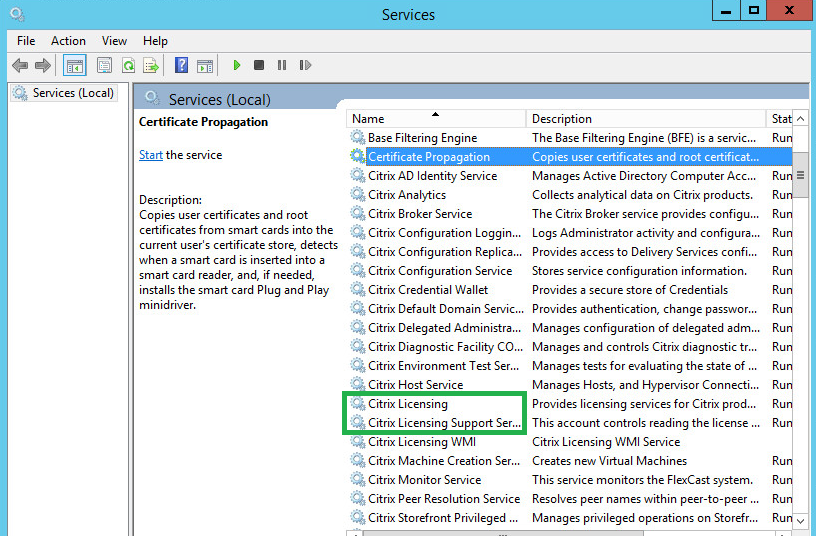Select the Citrix Environment Test Service row
816x536 pixels.
pyautogui.click(x=571, y=366)
